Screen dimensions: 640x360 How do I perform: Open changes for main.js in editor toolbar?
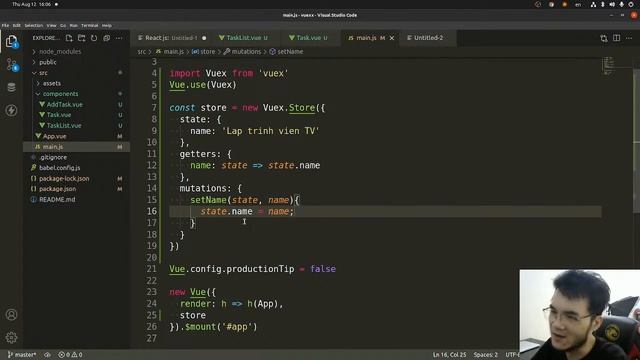tap(604, 38)
